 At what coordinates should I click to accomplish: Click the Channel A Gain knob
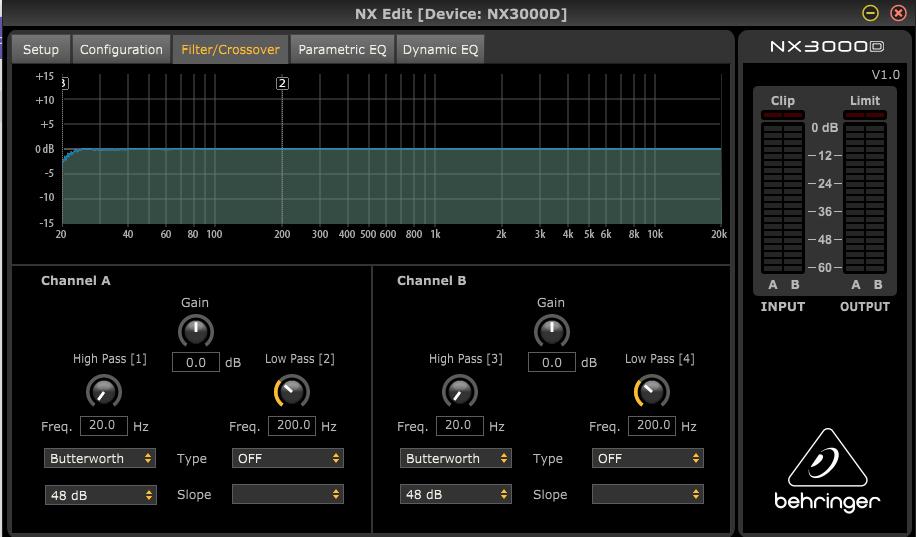(x=195, y=331)
